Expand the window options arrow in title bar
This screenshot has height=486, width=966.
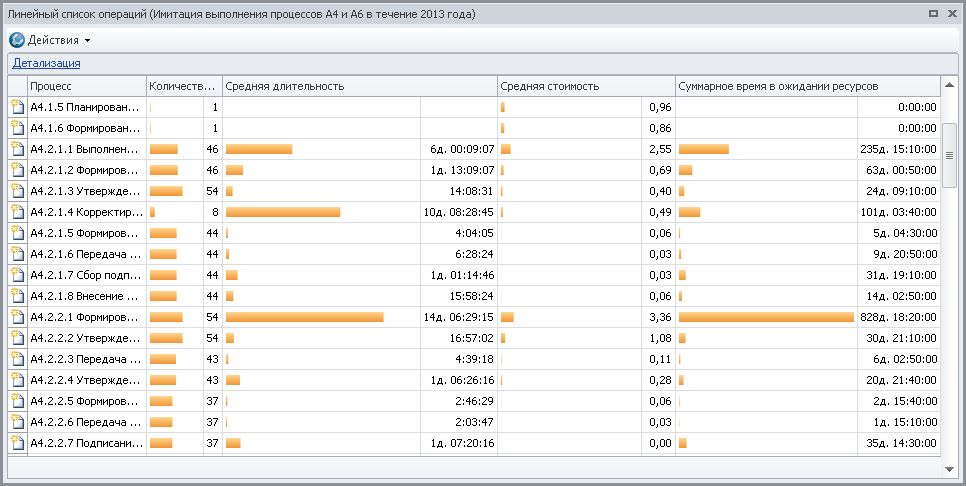(x=933, y=14)
